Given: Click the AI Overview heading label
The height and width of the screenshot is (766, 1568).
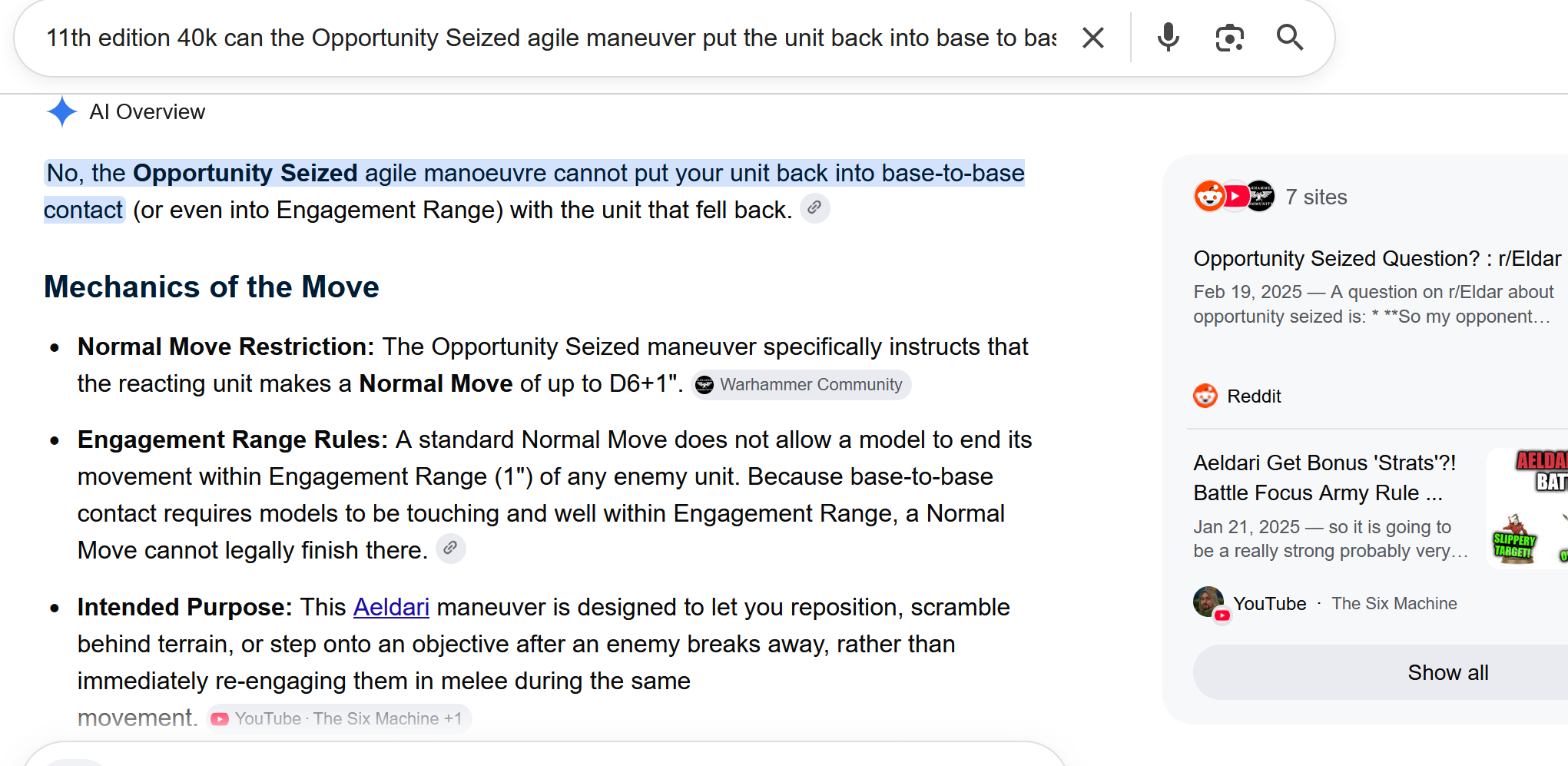Looking at the screenshot, I should pos(148,112).
